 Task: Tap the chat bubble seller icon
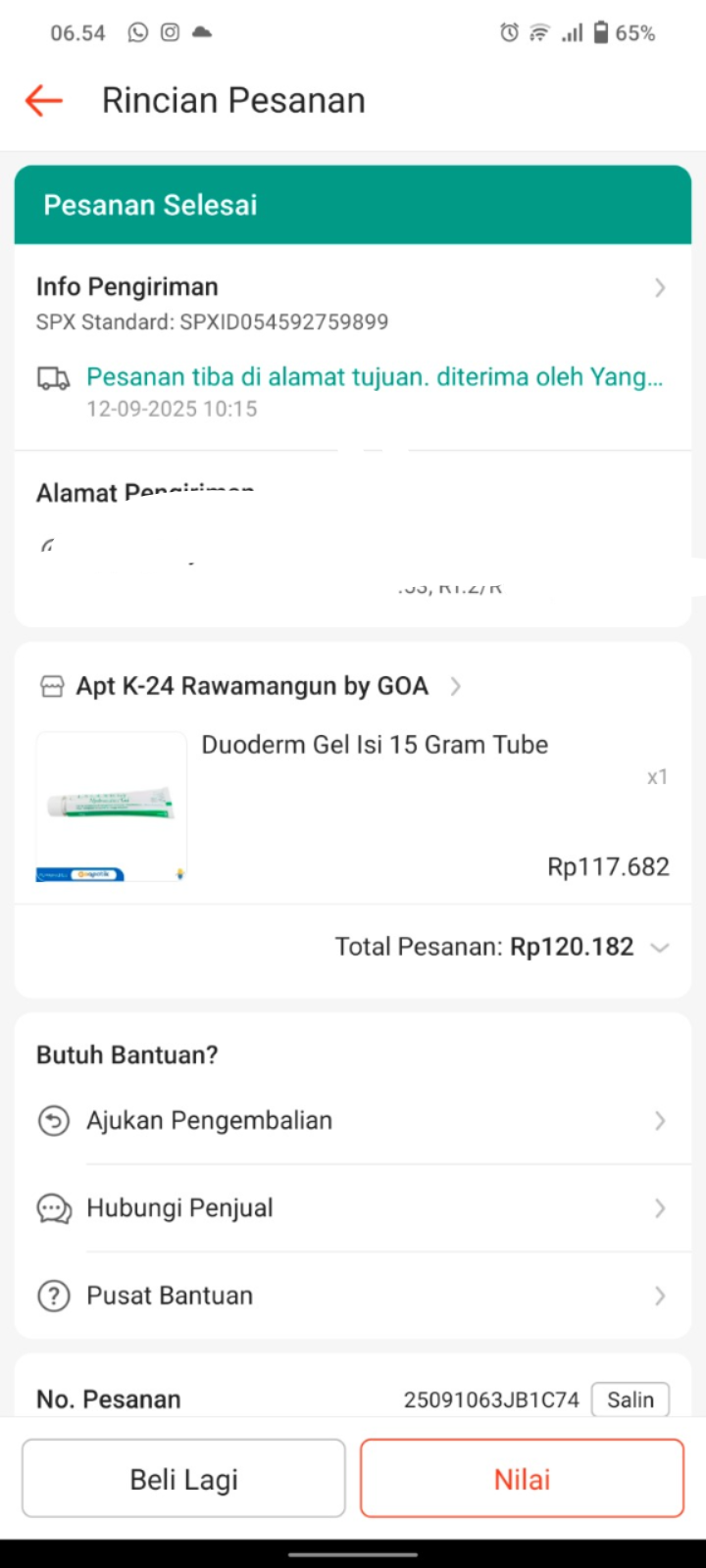[x=54, y=1208]
